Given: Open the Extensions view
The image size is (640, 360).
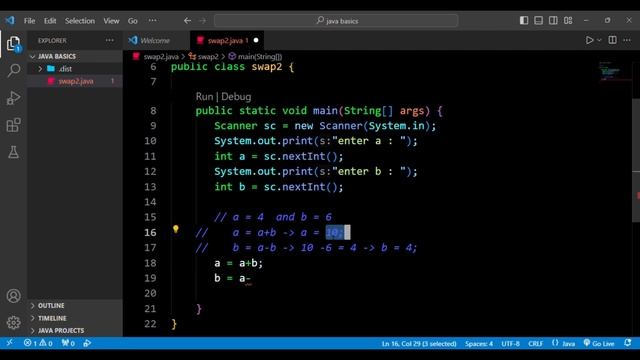Looking at the screenshot, I should coord(13,125).
